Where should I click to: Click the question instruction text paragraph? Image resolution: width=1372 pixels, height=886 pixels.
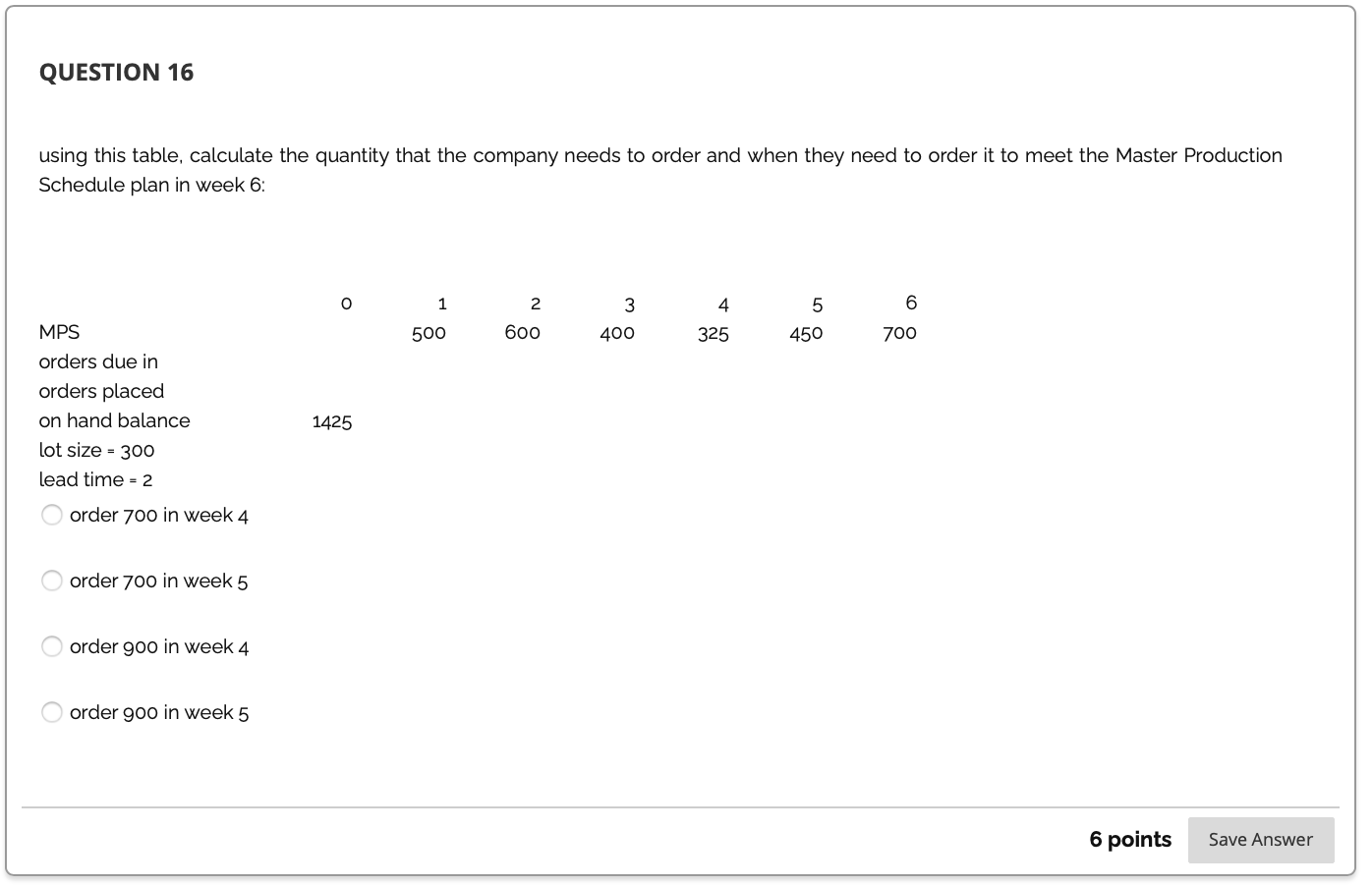(658, 170)
